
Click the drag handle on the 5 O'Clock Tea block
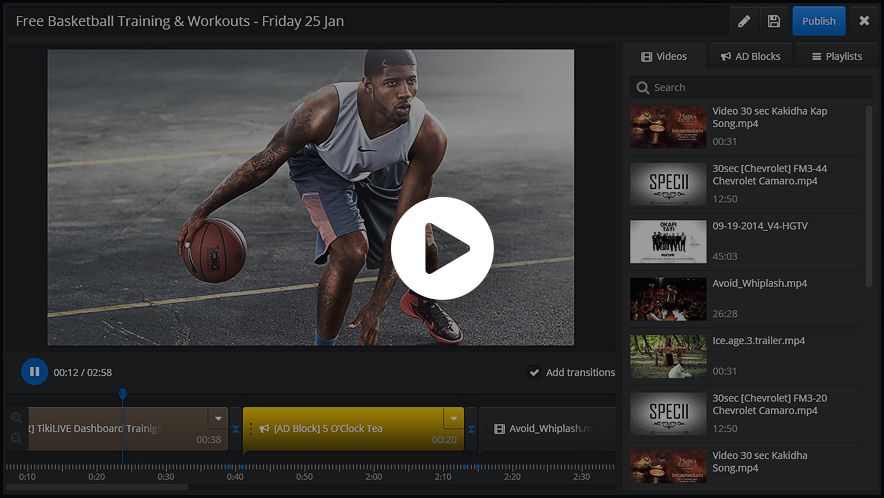click(251, 429)
